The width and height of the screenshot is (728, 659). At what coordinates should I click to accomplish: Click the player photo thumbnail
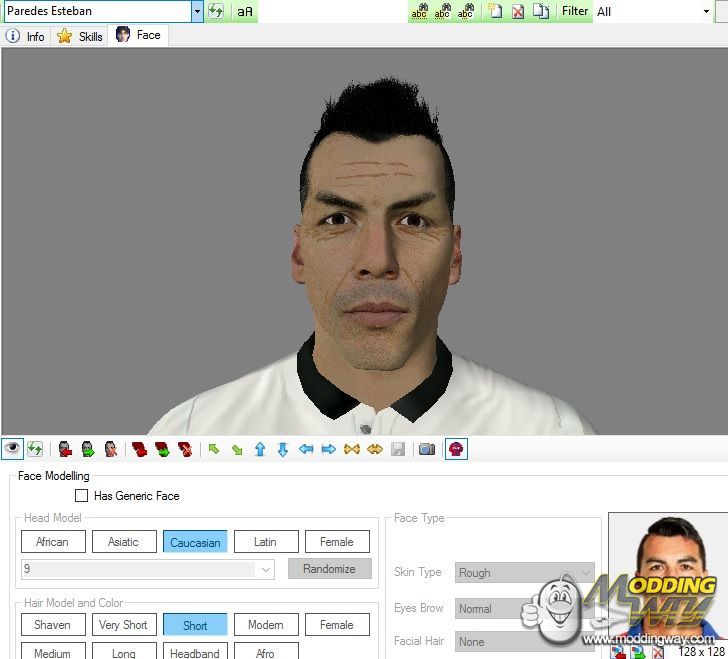coord(665,575)
